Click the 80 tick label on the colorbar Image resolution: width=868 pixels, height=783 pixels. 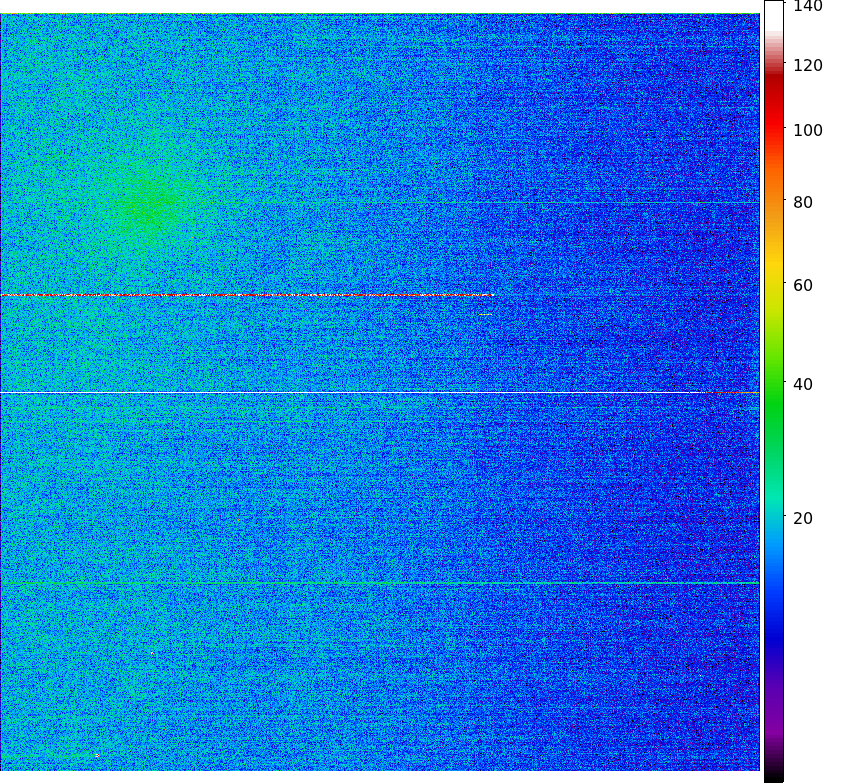pyautogui.click(x=802, y=203)
